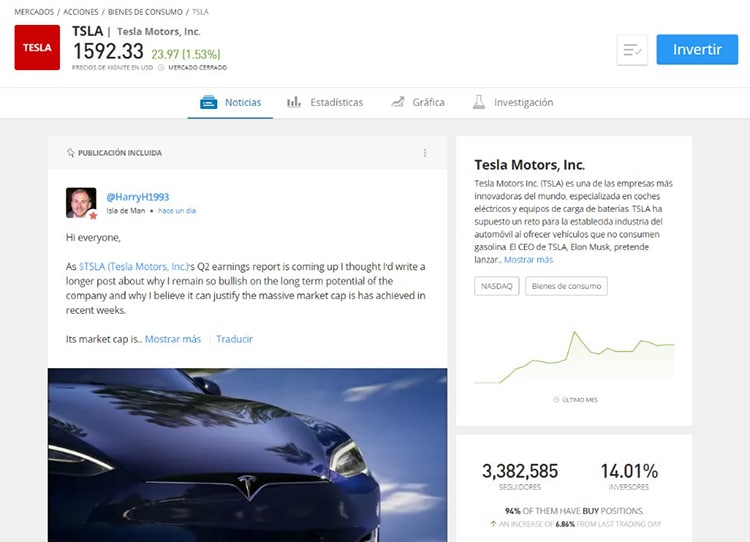Click the 1592.33 price value
Viewport: 750px width, 542px height.
(x=108, y=51)
